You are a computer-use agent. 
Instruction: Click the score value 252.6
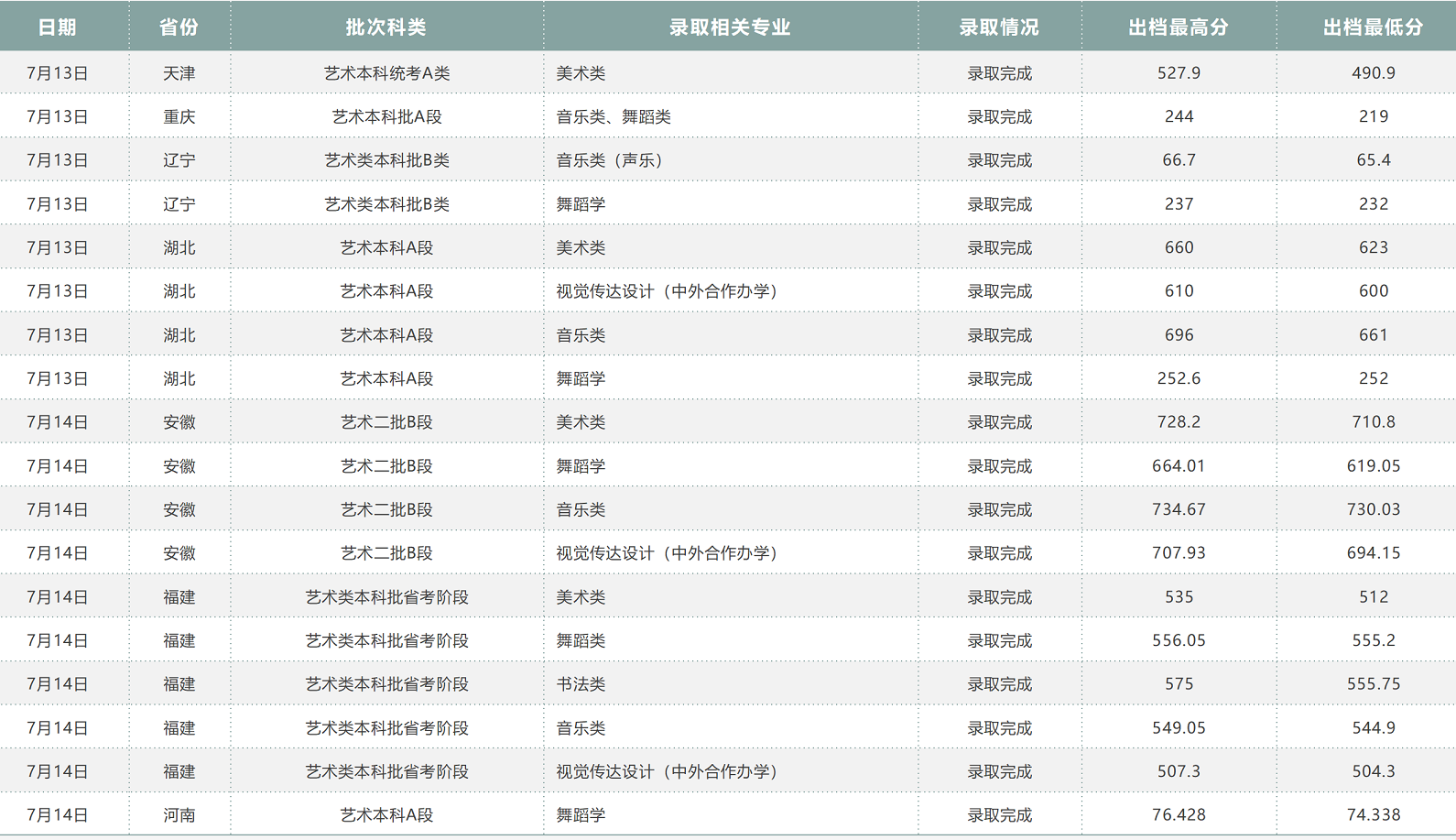coord(1179,378)
